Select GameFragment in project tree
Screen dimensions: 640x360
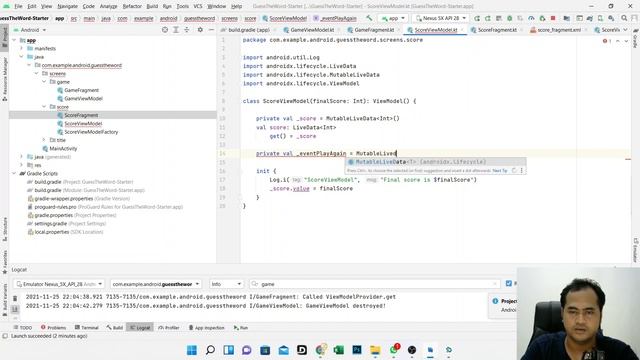tap(81, 90)
